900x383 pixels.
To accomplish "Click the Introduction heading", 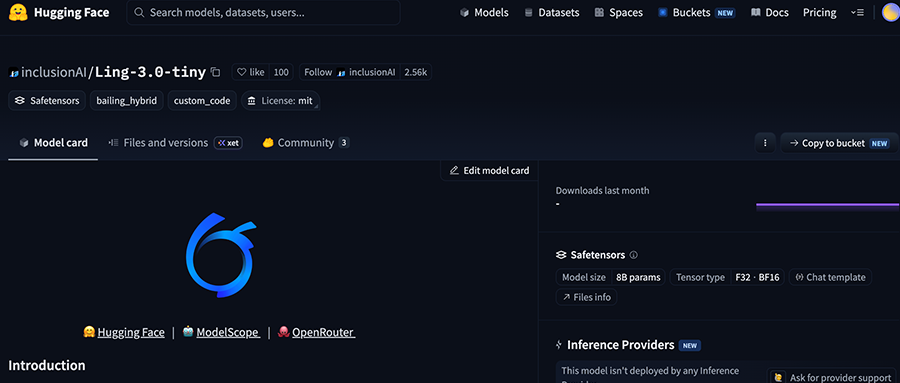I will (x=46, y=365).
